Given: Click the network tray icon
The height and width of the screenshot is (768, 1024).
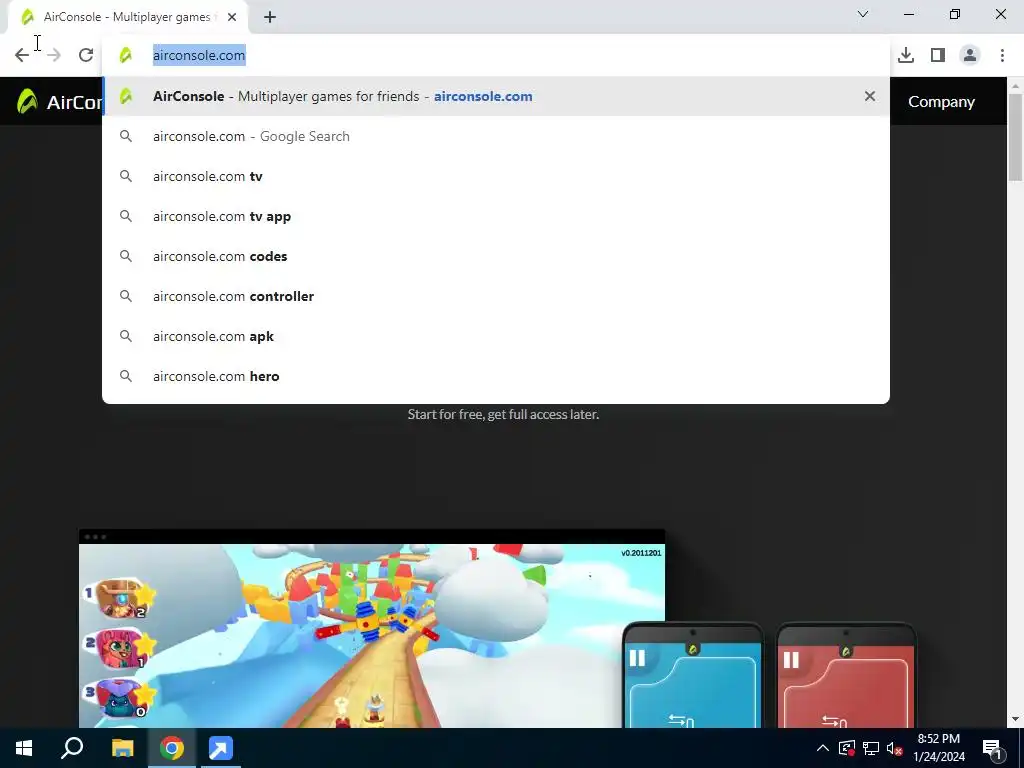Looking at the screenshot, I should click(x=871, y=748).
